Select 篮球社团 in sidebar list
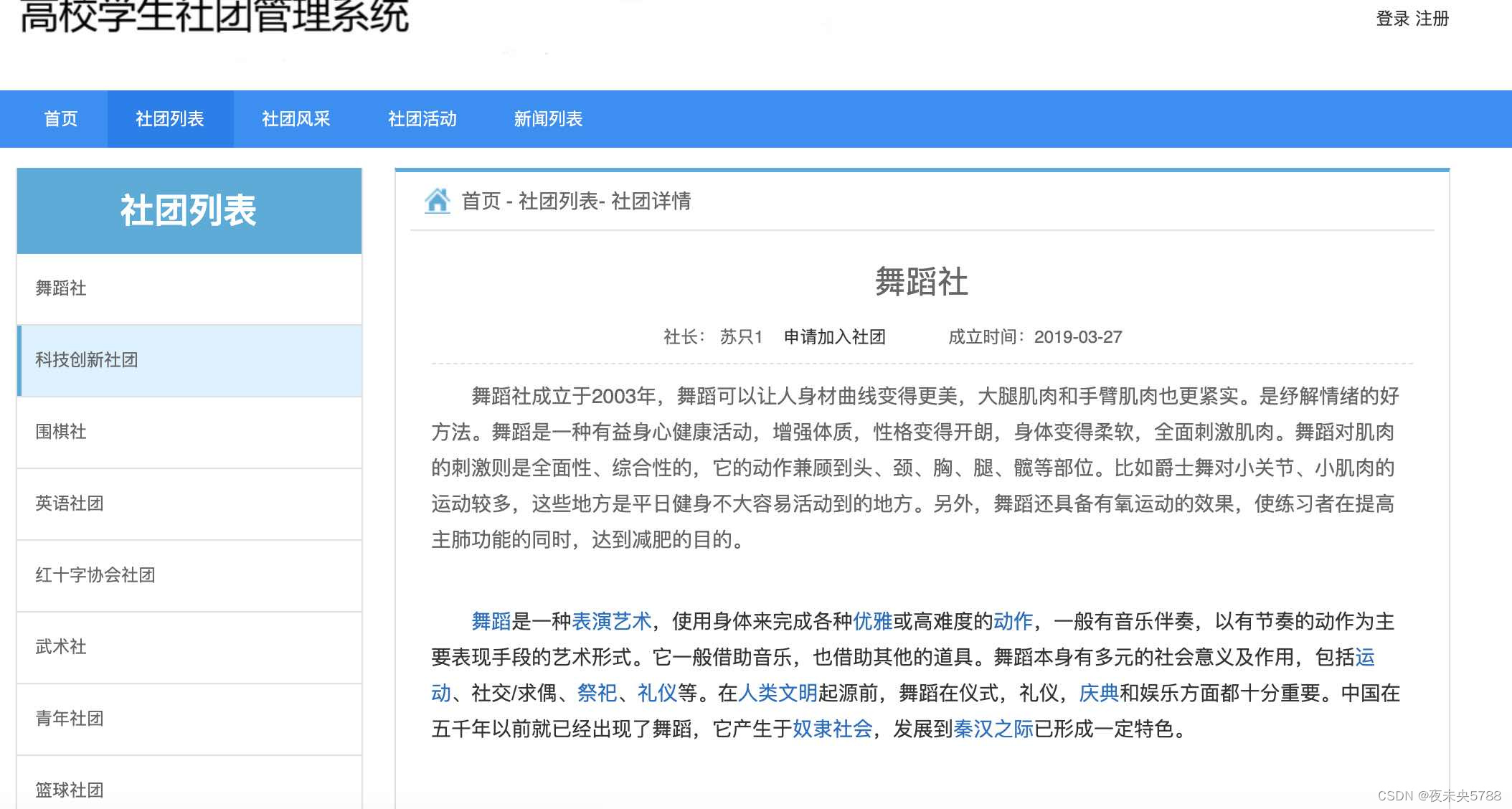Viewport: 1512px width, 809px height. point(189,783)
